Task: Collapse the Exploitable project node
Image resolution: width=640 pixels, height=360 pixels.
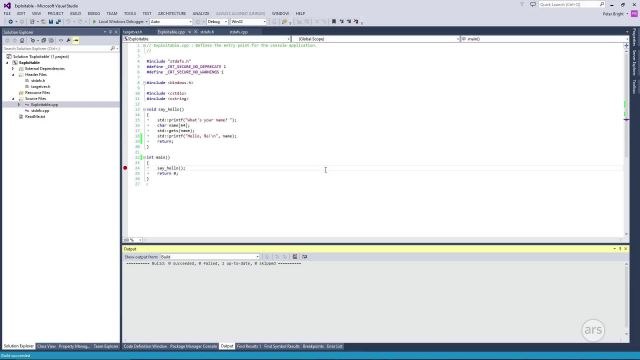Action: pyautogui.click(x=7, y=62)
